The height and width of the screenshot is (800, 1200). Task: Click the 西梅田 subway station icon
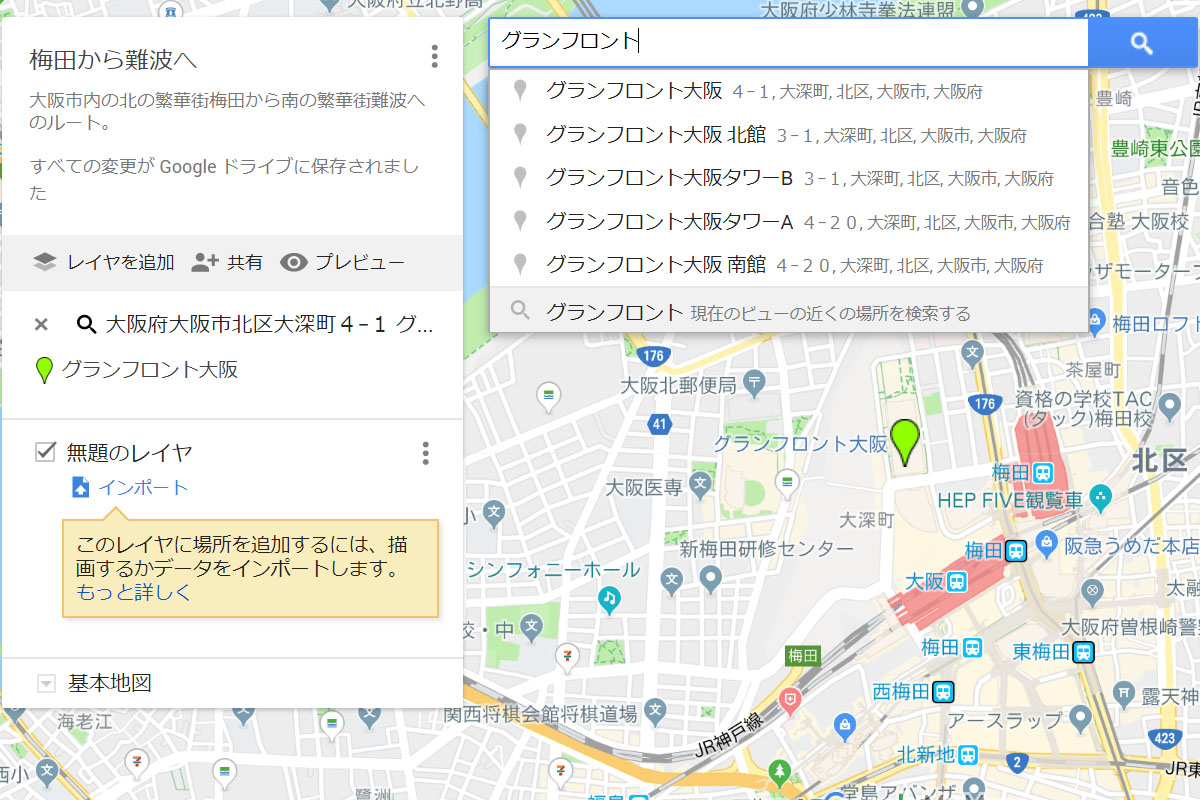pos(943,691)
